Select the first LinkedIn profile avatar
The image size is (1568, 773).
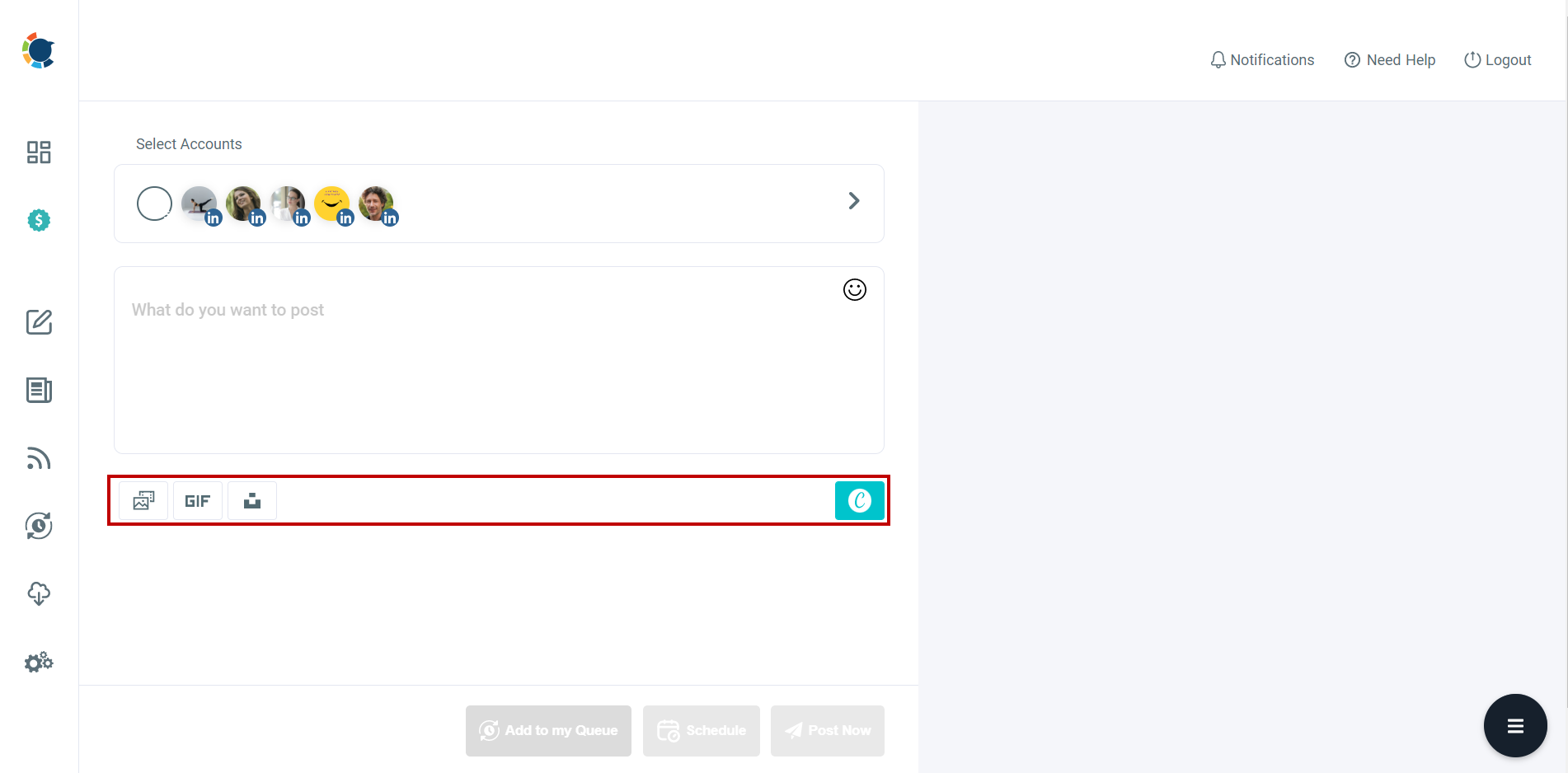pyautogui.click(x=199, y=203)
